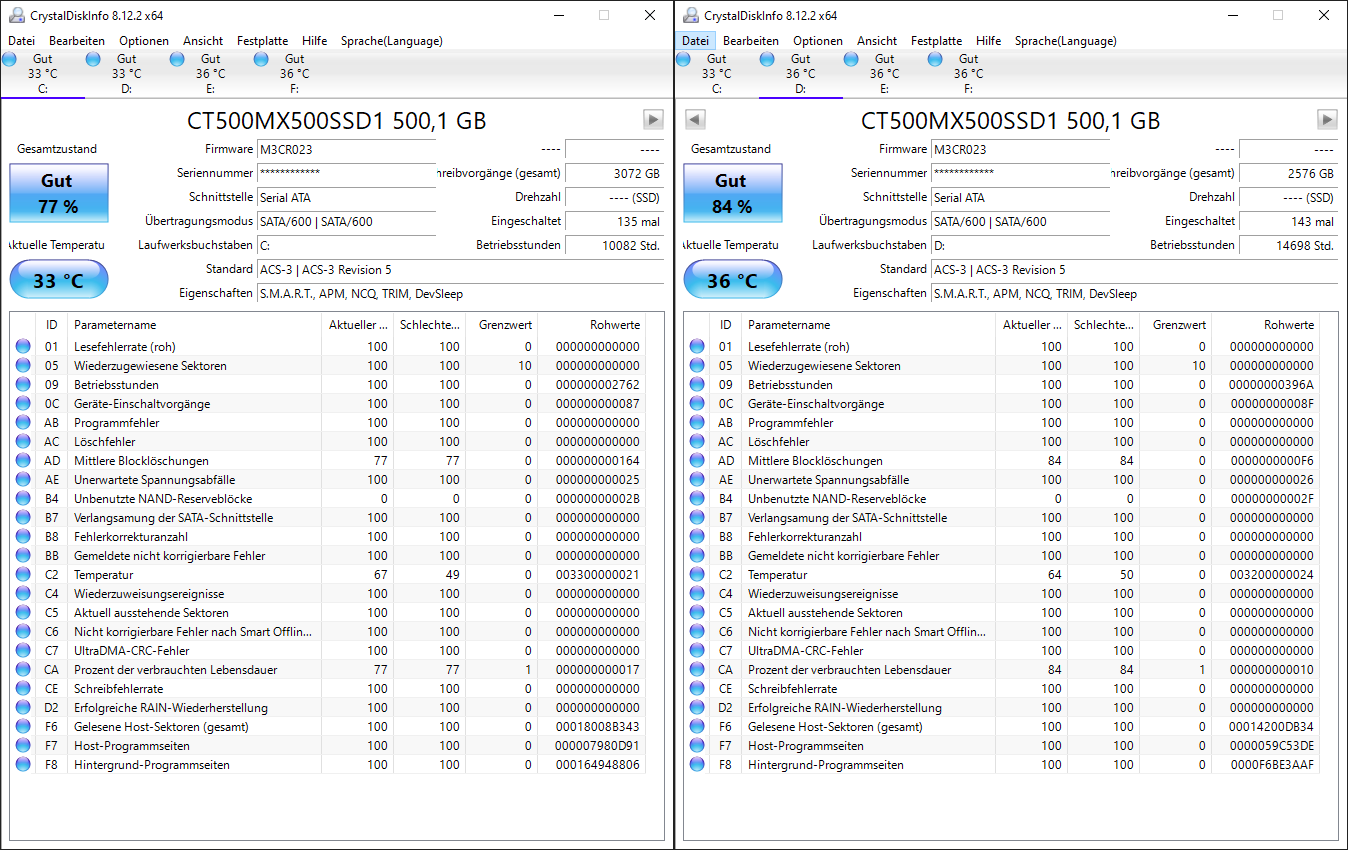Open Sprache(Language) menu in the right window
The height and width of the screenshot is (850, 1348).
pyautogui.click(x=1066, y=41)
